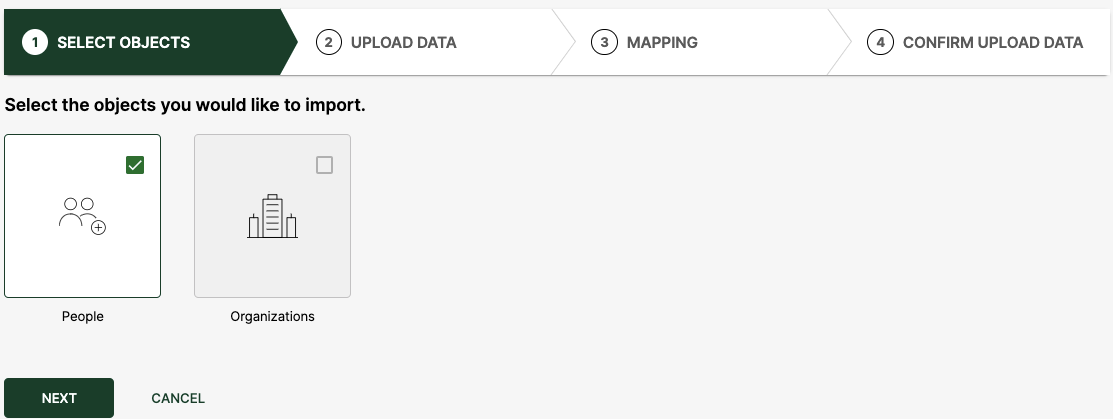Click the step 1 number circle

[35, 43]
